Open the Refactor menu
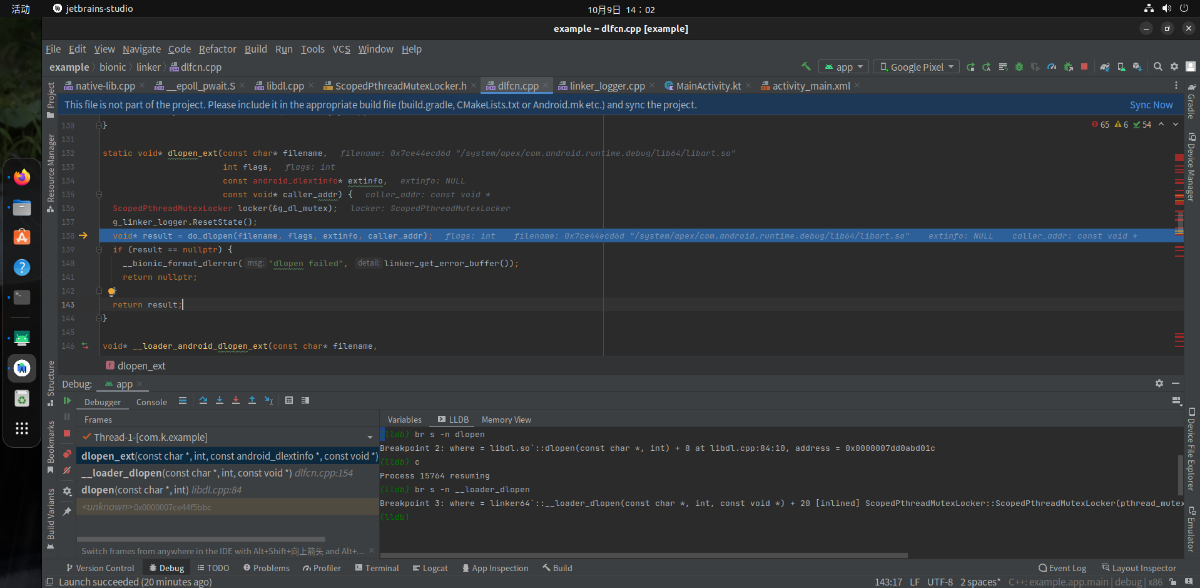1200x588 pixels. 217,49
